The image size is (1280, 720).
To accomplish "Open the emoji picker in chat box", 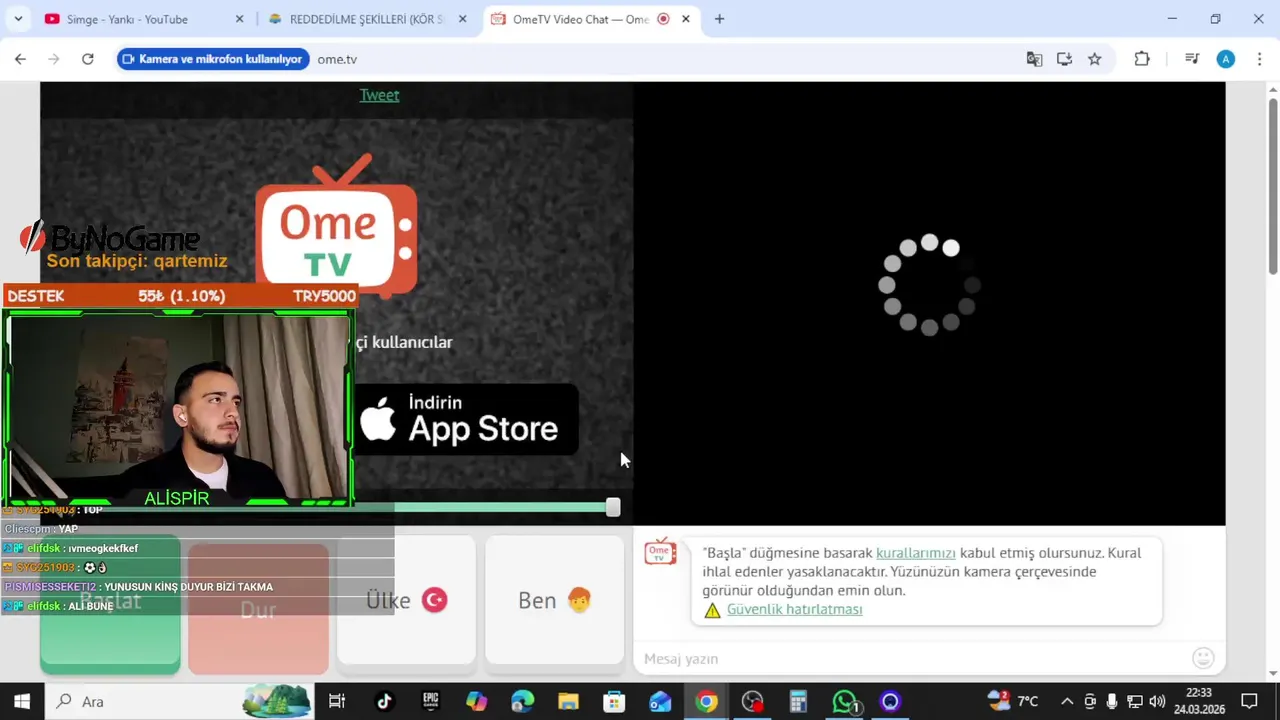I will point(1203,658).
